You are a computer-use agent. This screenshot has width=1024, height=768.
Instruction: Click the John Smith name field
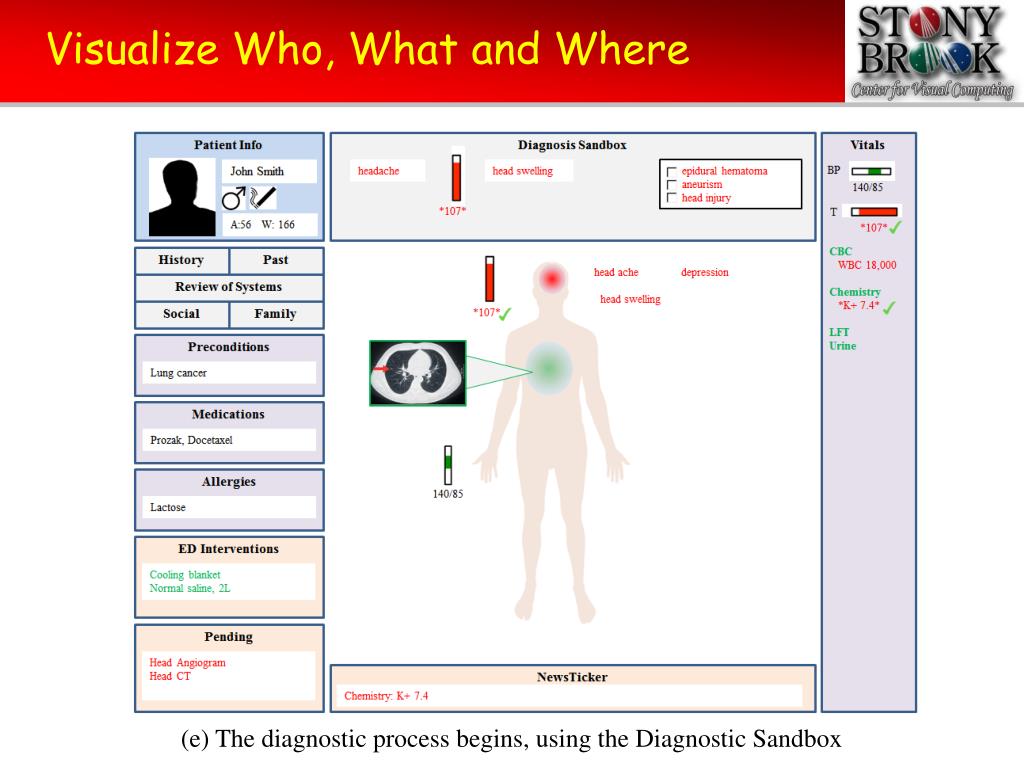click(269, 171)
